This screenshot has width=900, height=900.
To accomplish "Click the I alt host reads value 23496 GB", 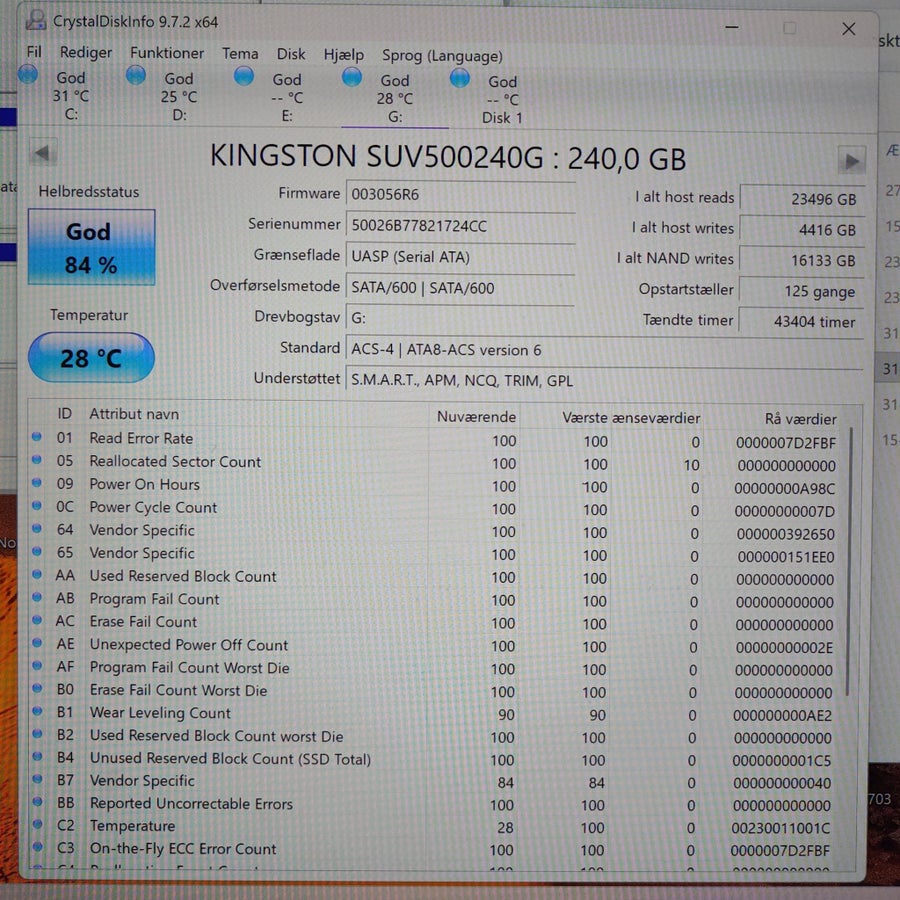I will coord(802,199).
